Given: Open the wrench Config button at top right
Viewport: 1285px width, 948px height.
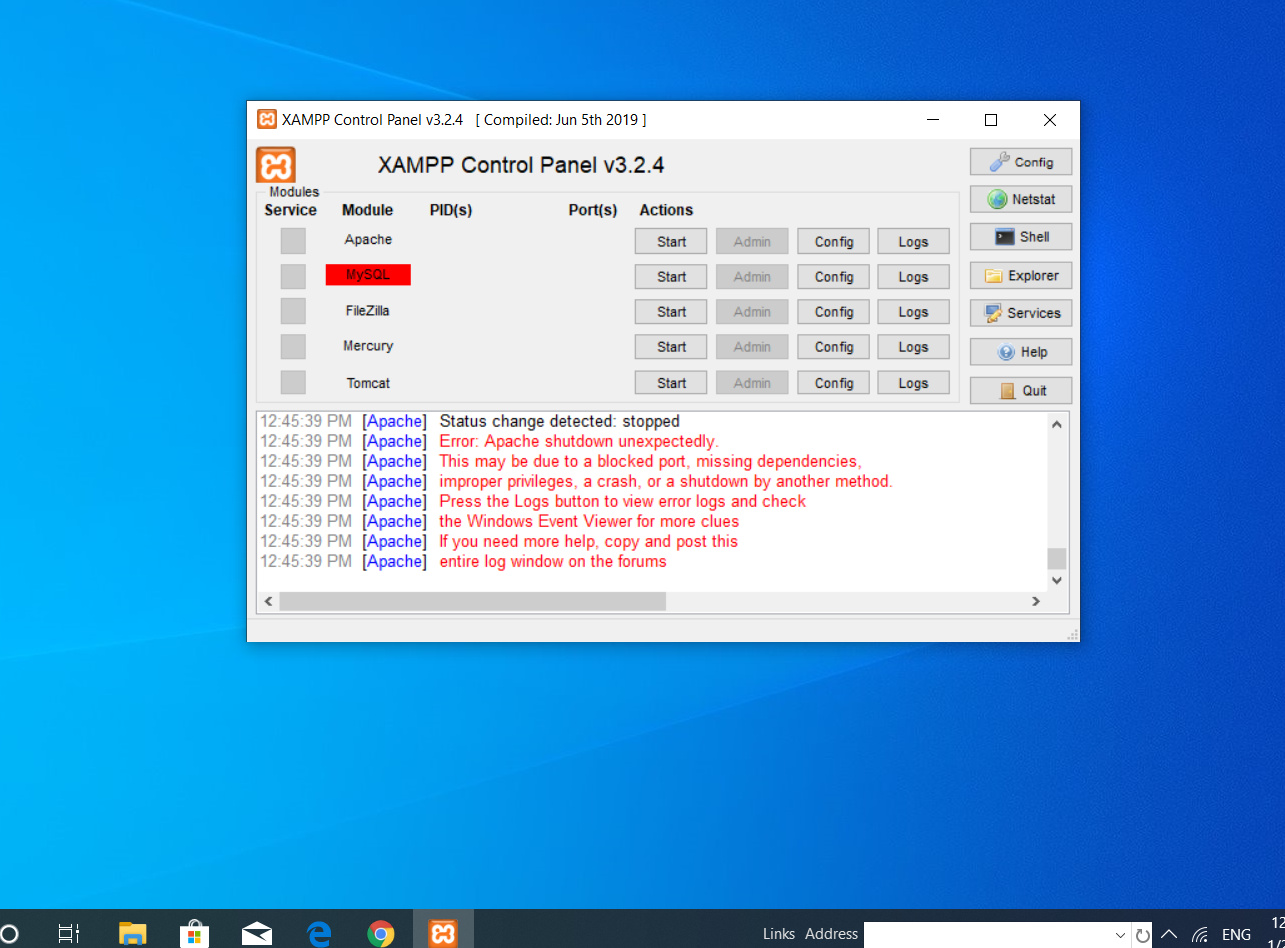Looking at the screenshot, I should 1020,162.
